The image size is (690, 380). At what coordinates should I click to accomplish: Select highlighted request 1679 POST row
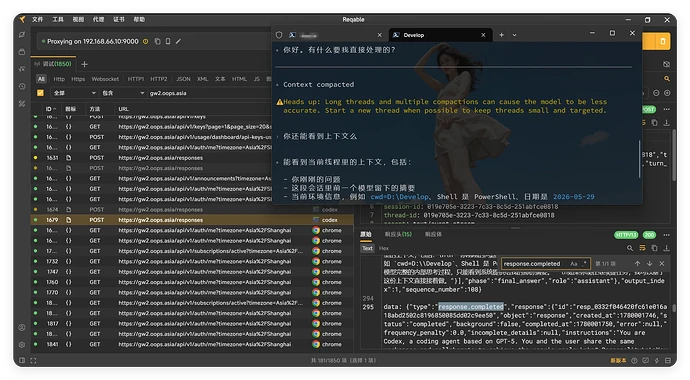[192, 220]
